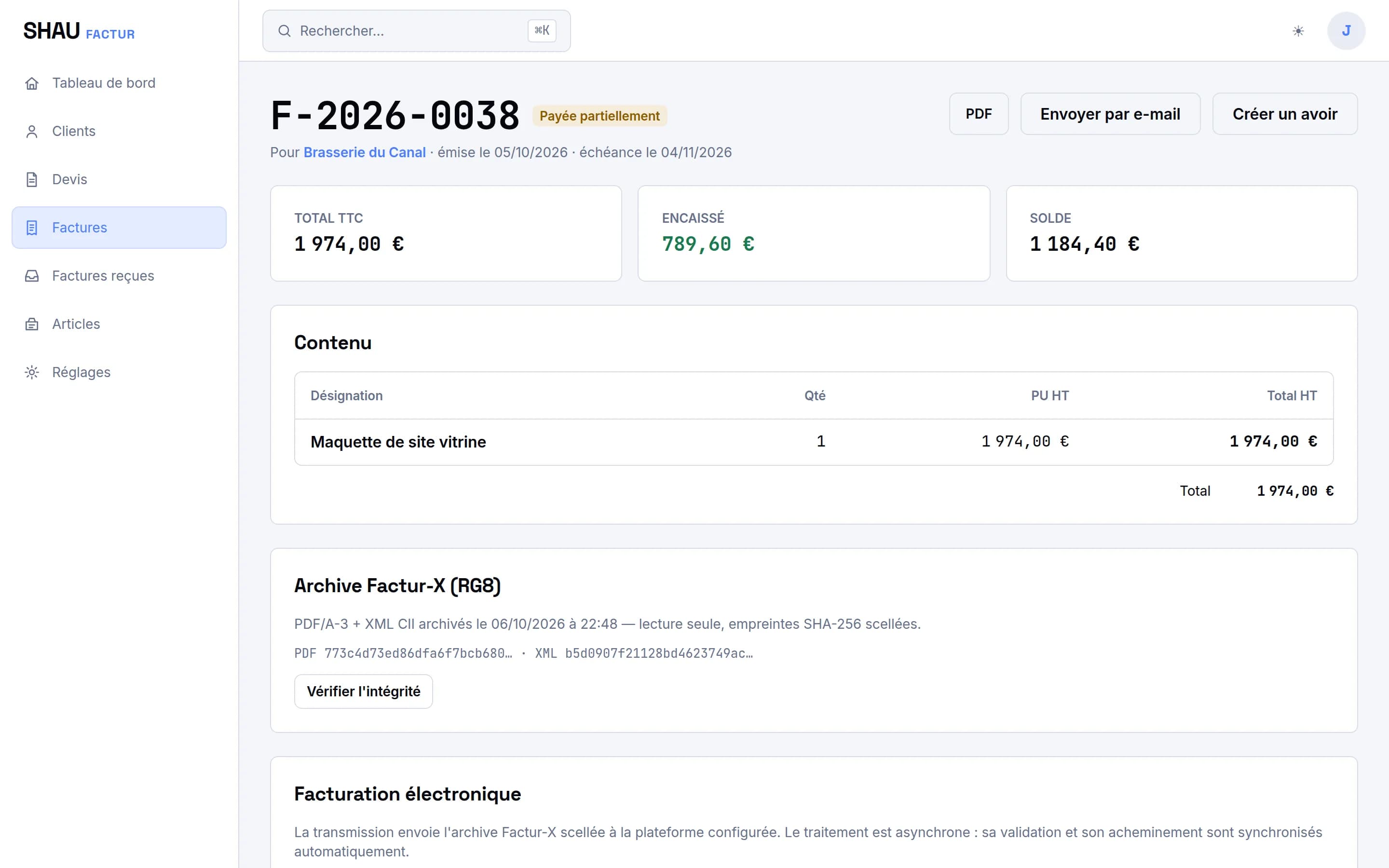Select Factures reçues in sidebar
The image size is (1389, 868).
[x=119, y=276]
